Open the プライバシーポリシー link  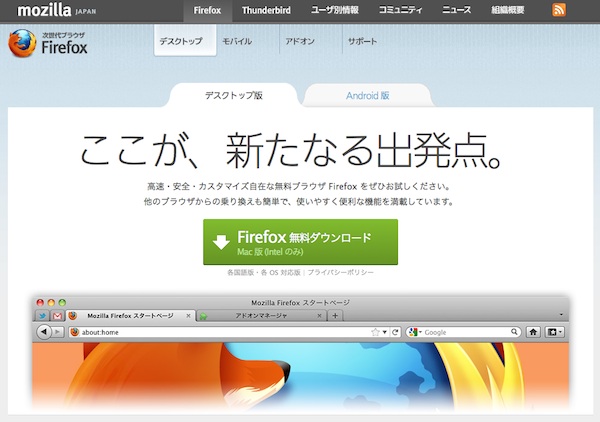pos(341,272)
